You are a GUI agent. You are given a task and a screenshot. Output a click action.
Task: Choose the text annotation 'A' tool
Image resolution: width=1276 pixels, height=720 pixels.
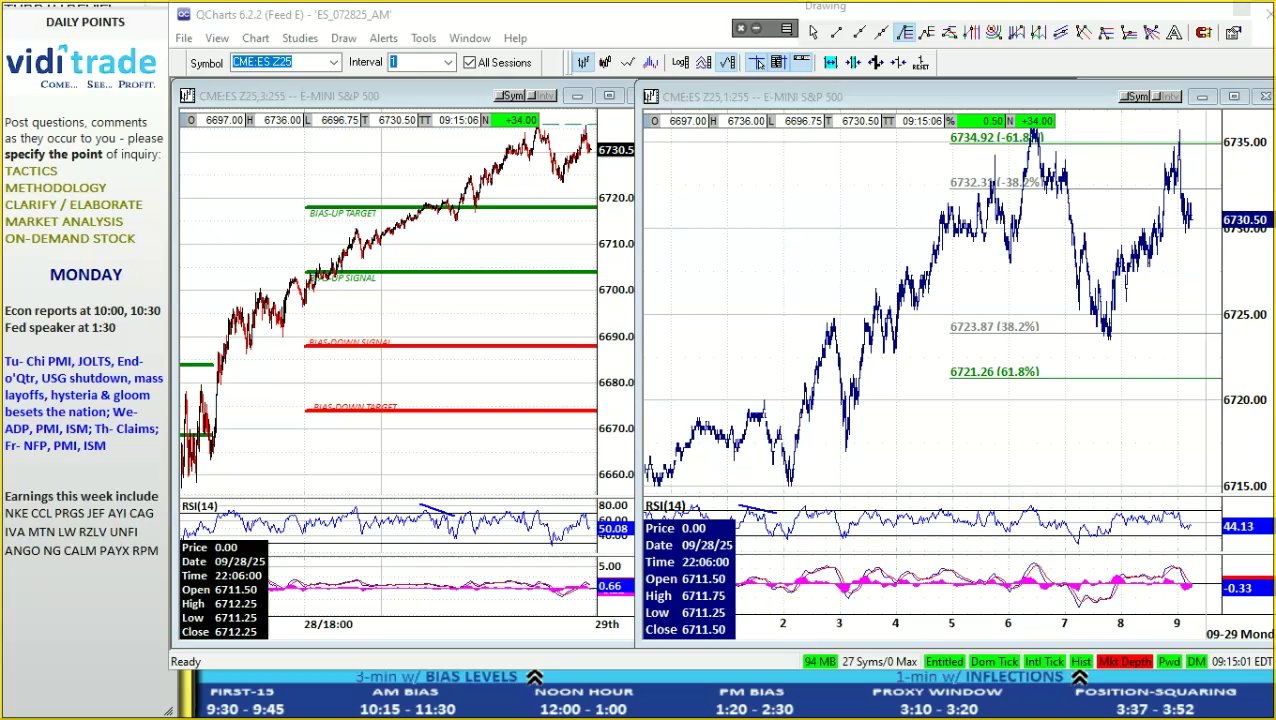pos(1173,32)
